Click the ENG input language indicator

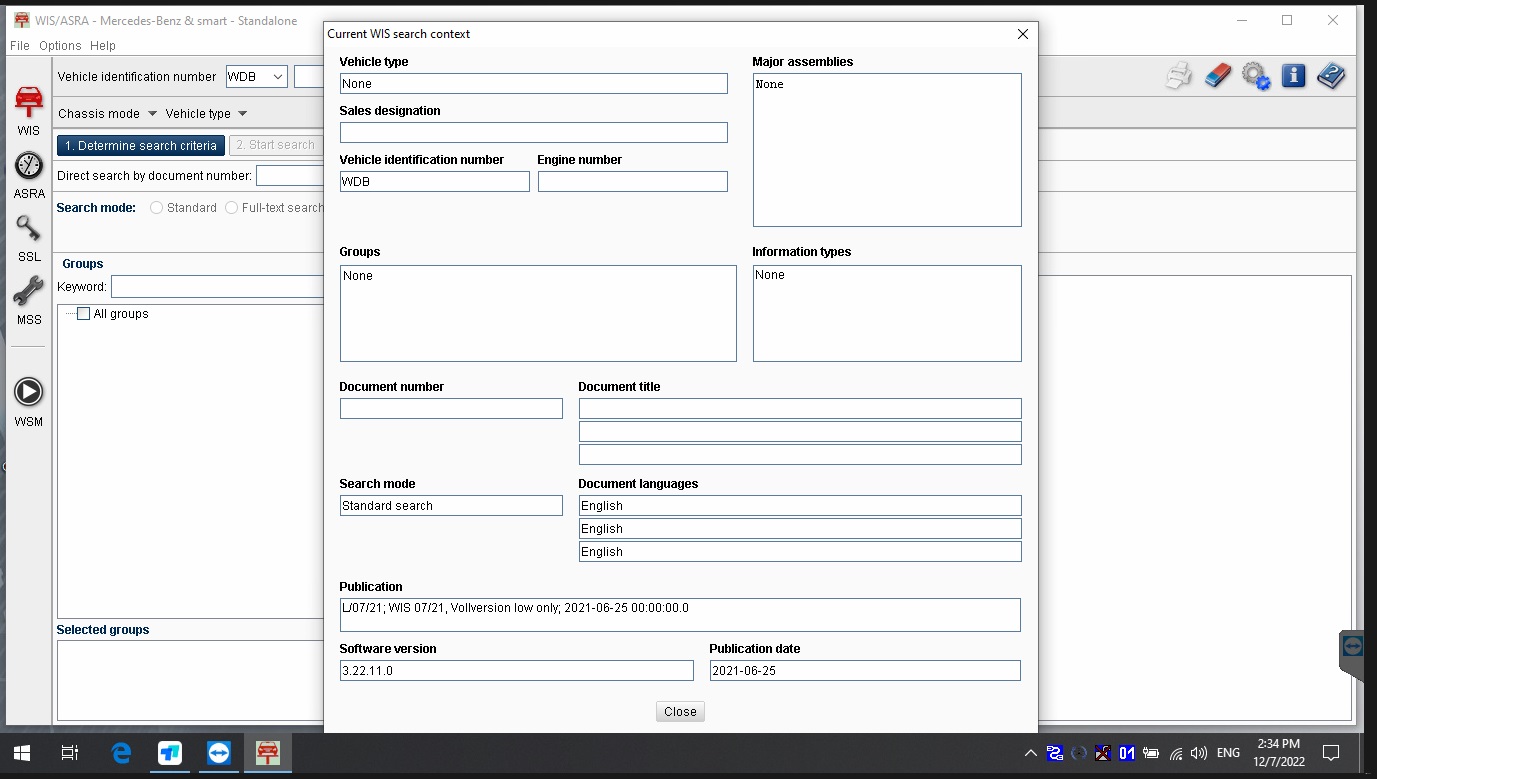[1228, 753]
